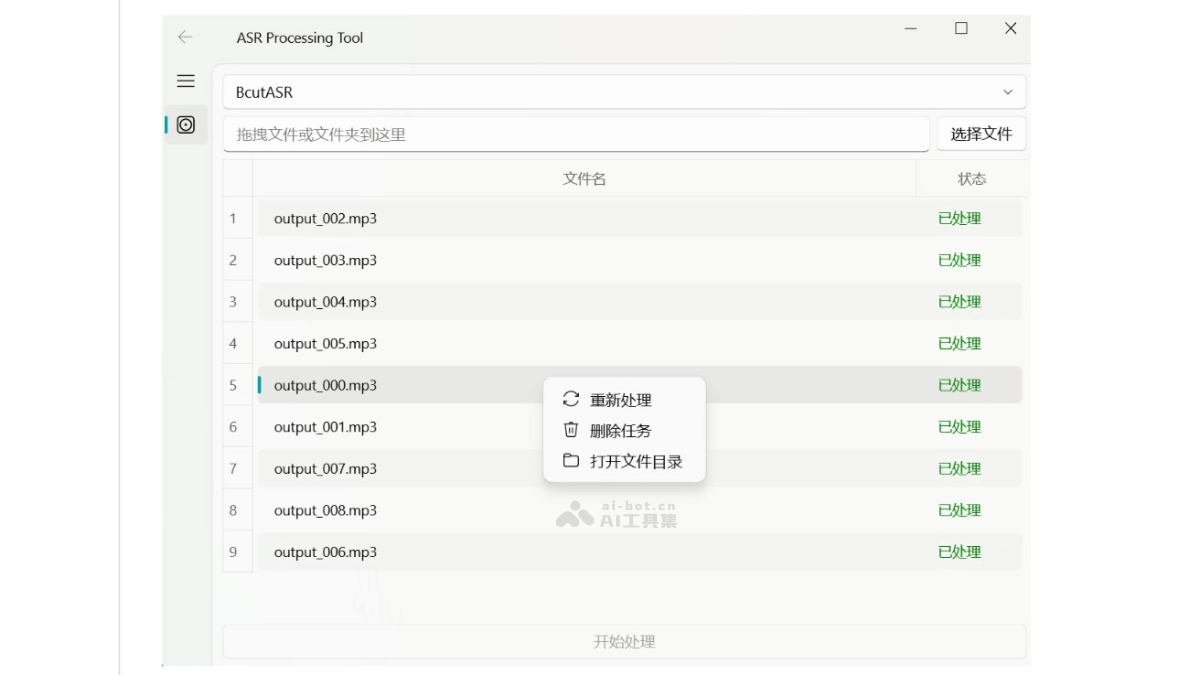Click the 已处理 status of output_002.mp3
This screenshot has height=675, width=1200.
point(959,218)
